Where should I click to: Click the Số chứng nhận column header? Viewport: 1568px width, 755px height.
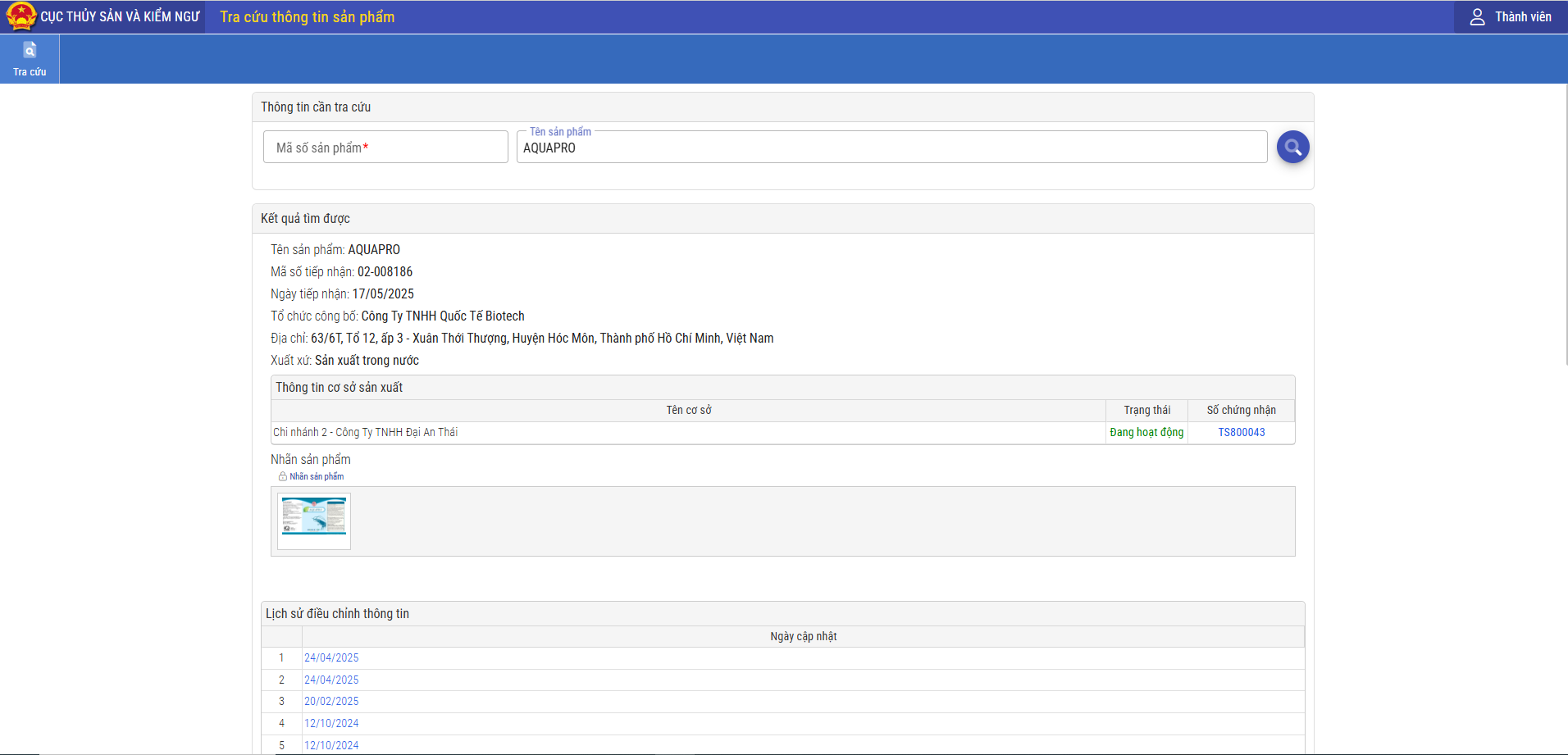[1242, 410]
